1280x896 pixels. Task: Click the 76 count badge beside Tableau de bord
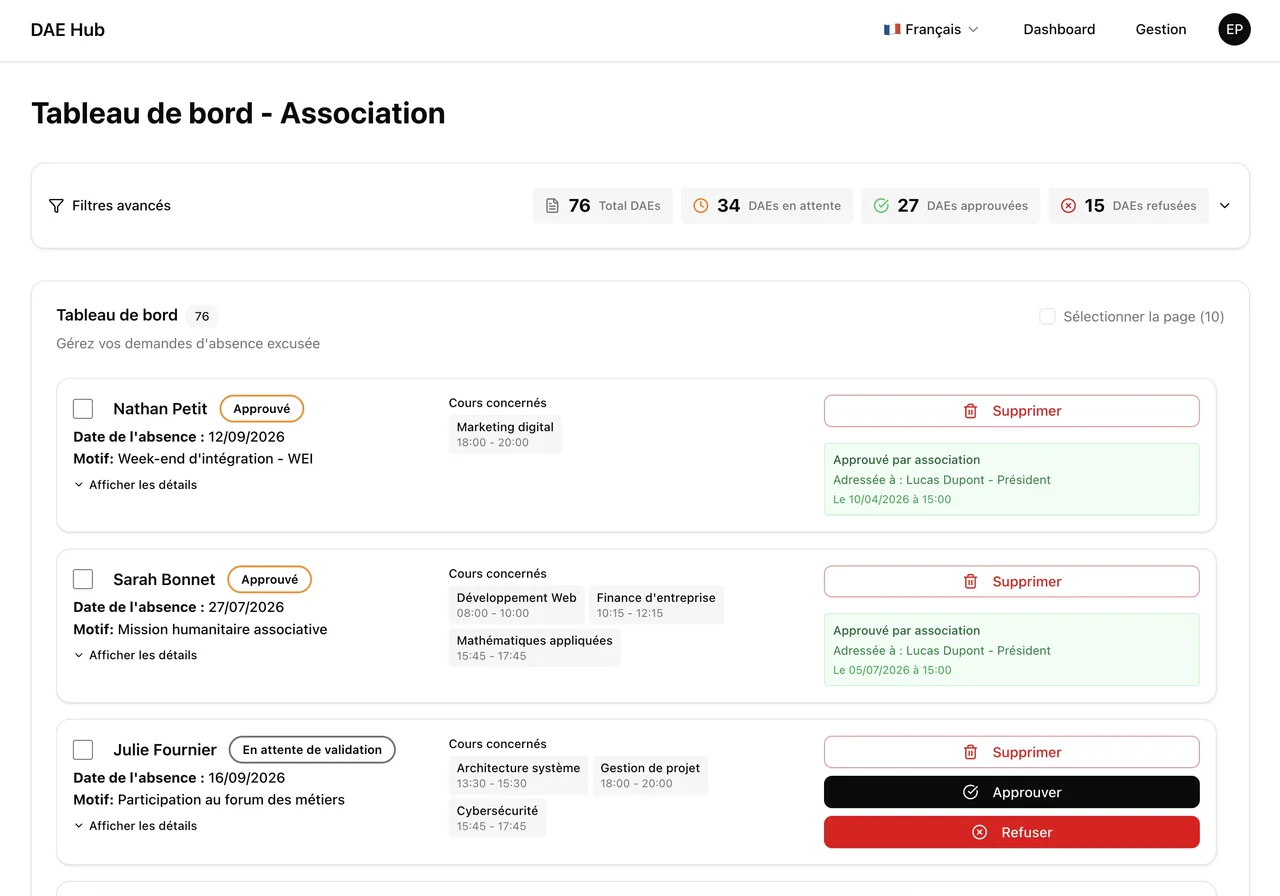click(202, 316)
